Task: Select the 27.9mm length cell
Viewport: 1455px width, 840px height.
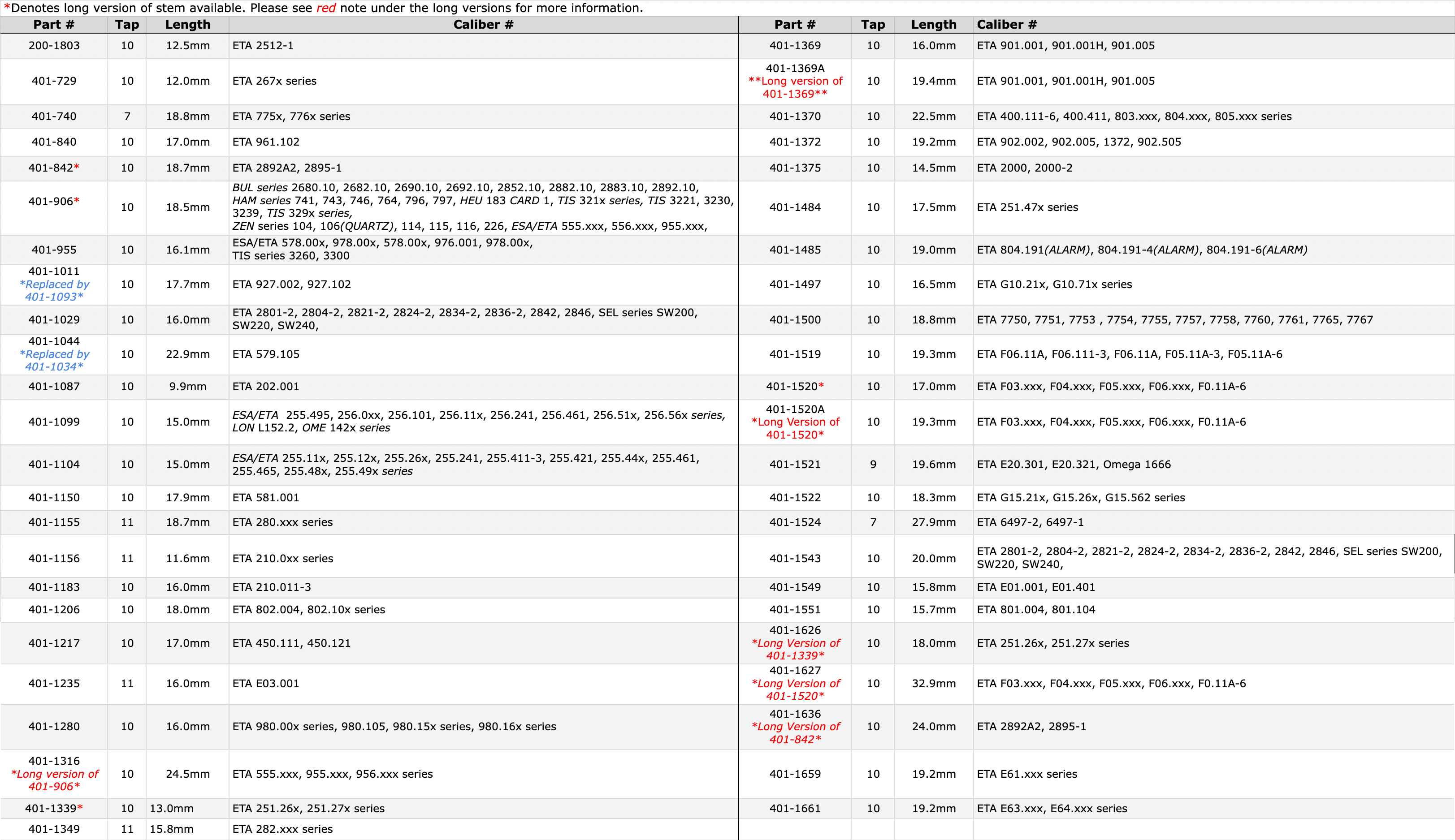Action: coord(933,522)
